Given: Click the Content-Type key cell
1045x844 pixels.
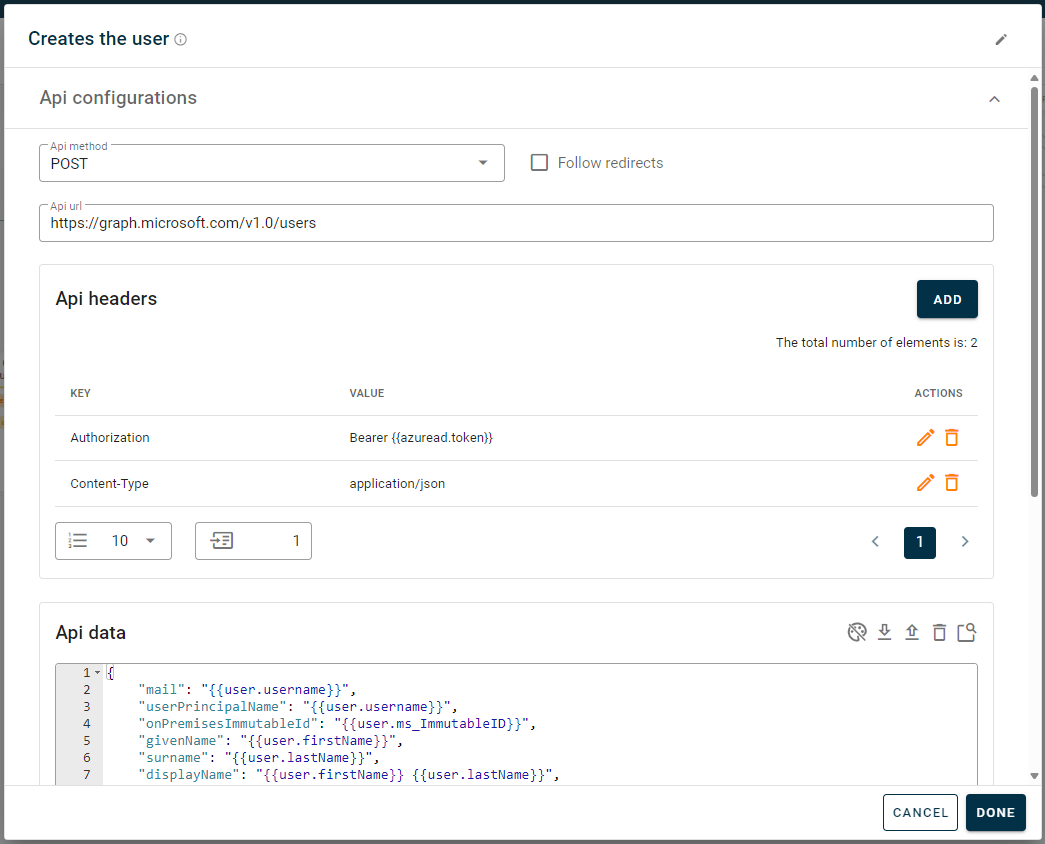Looking at the screenshot, I should tap(109, 483).
